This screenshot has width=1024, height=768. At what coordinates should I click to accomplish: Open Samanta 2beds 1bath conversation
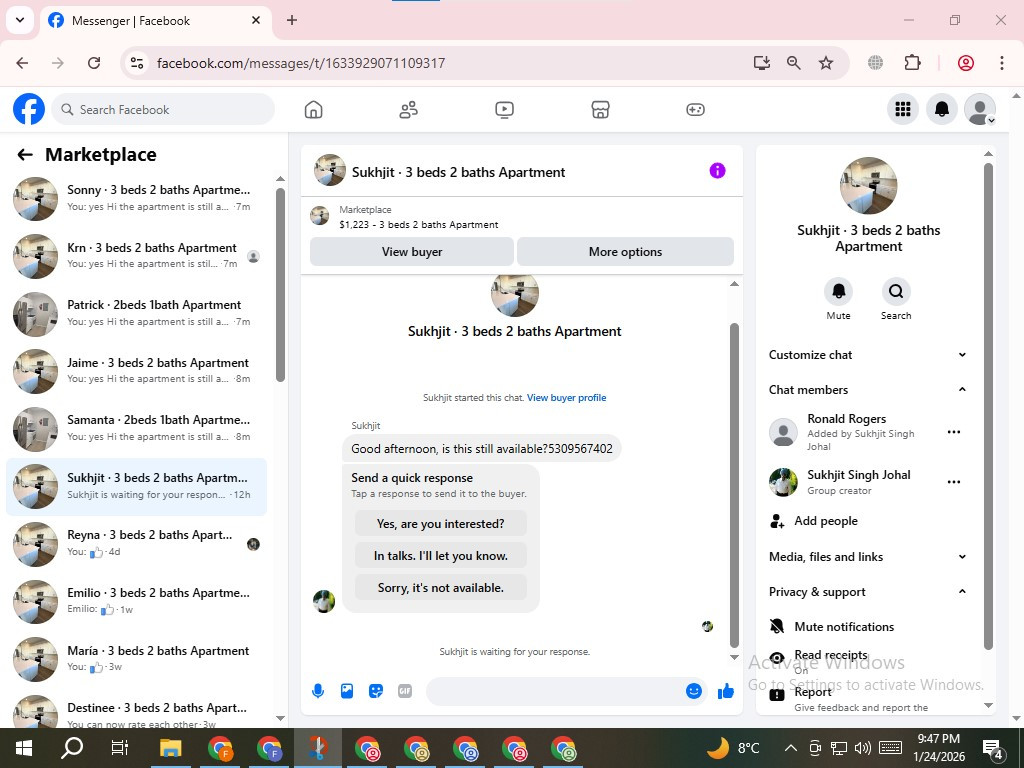pos(136,429)
